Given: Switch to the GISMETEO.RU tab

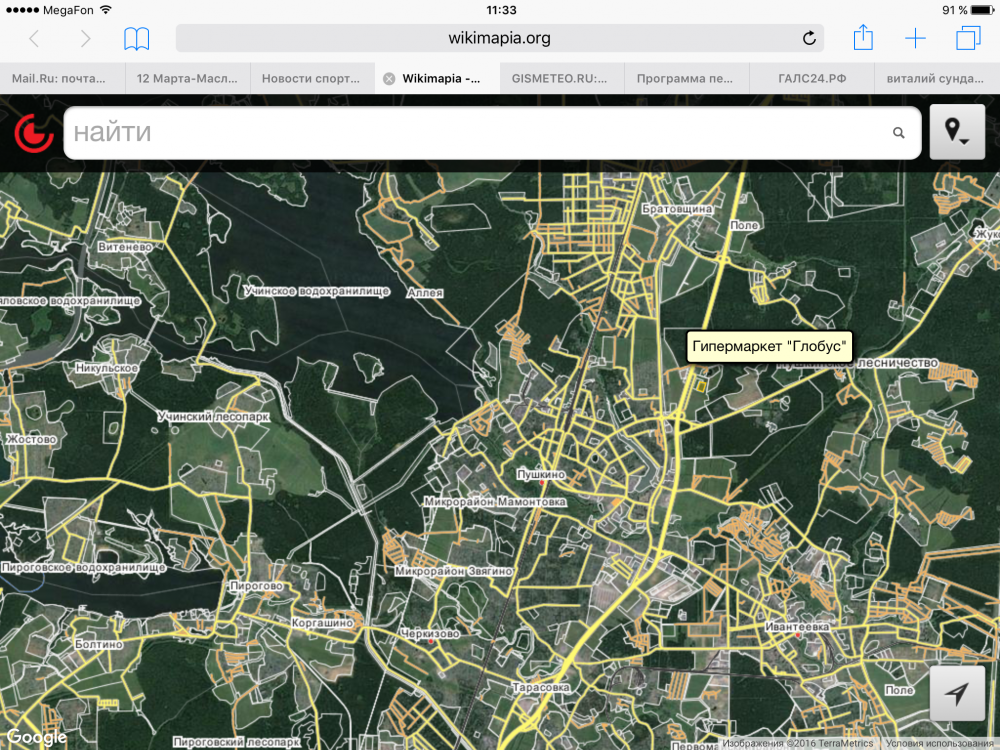Looking at the screenshot, I should click(x=559, y=78).
